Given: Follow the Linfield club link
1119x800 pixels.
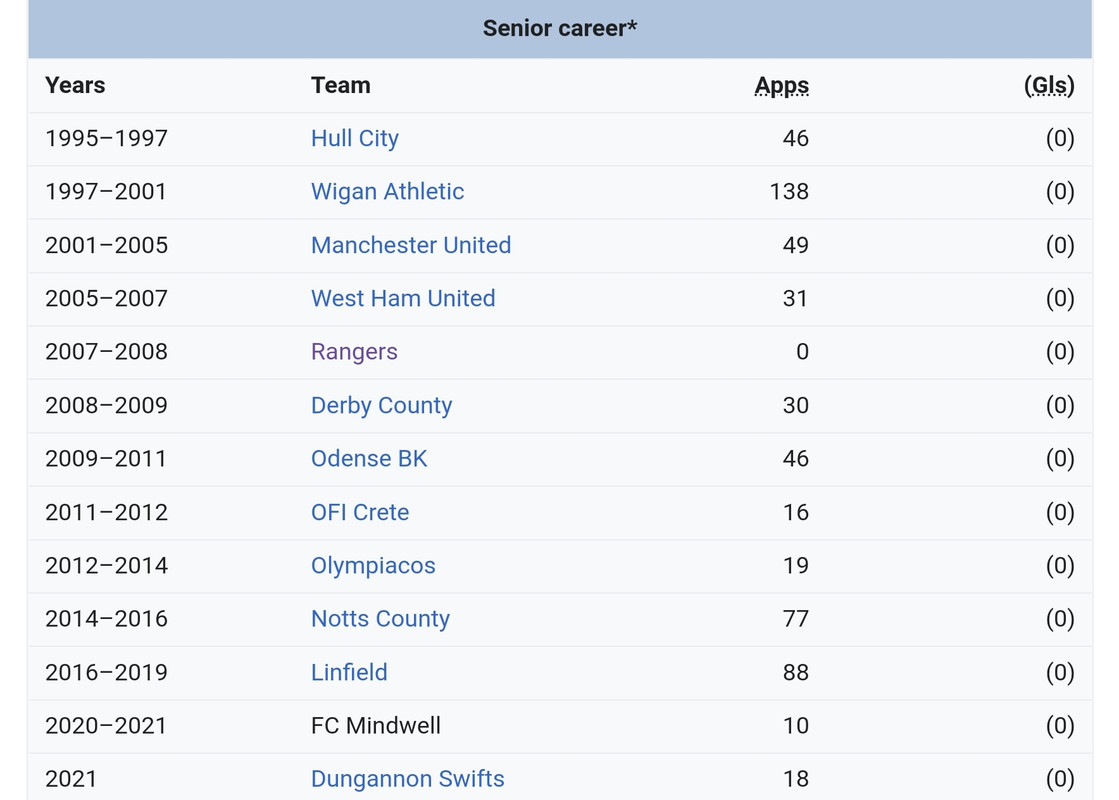Looking at the screenshot, I should (x=349, y=672).
